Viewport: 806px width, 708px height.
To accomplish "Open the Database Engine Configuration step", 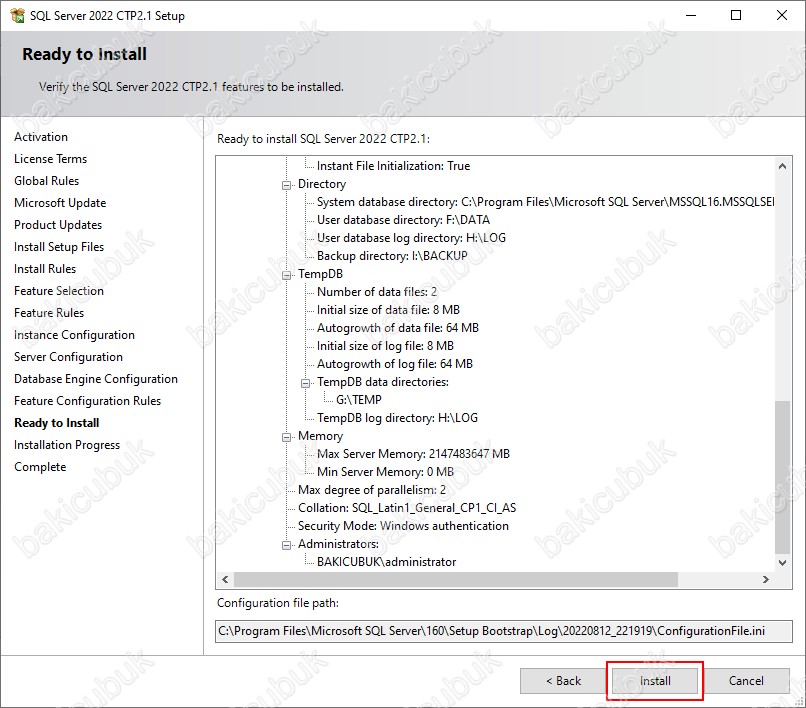I will (x=96, y=379).
